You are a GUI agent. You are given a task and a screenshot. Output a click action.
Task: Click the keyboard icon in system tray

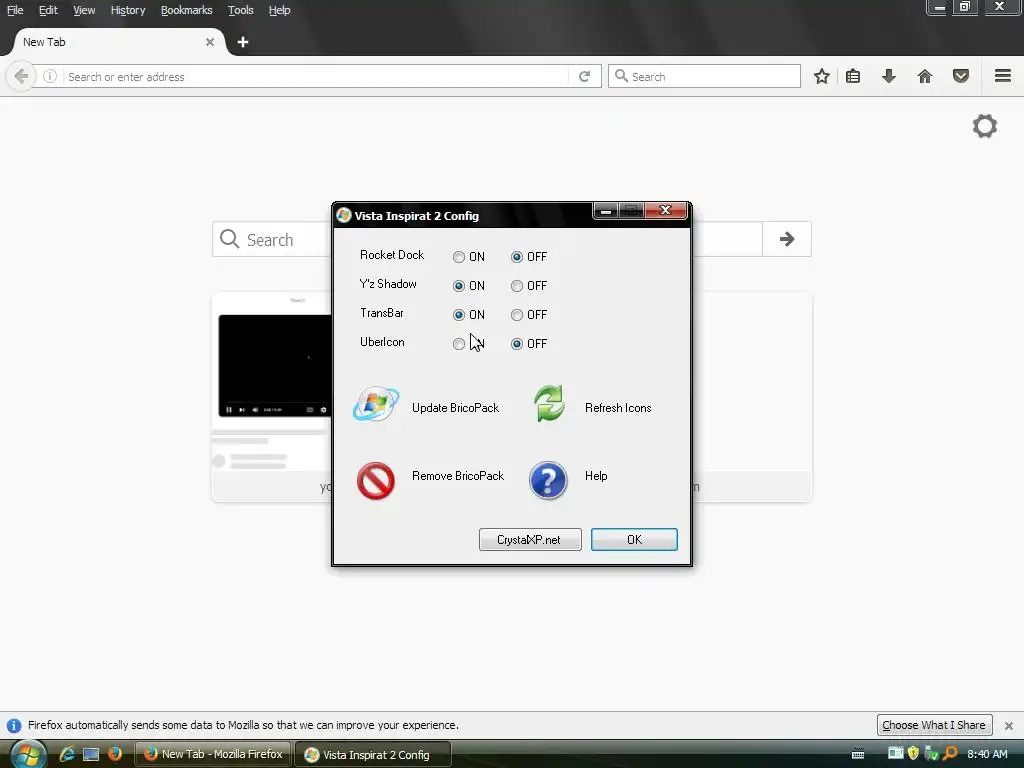(x=858, y=754)
